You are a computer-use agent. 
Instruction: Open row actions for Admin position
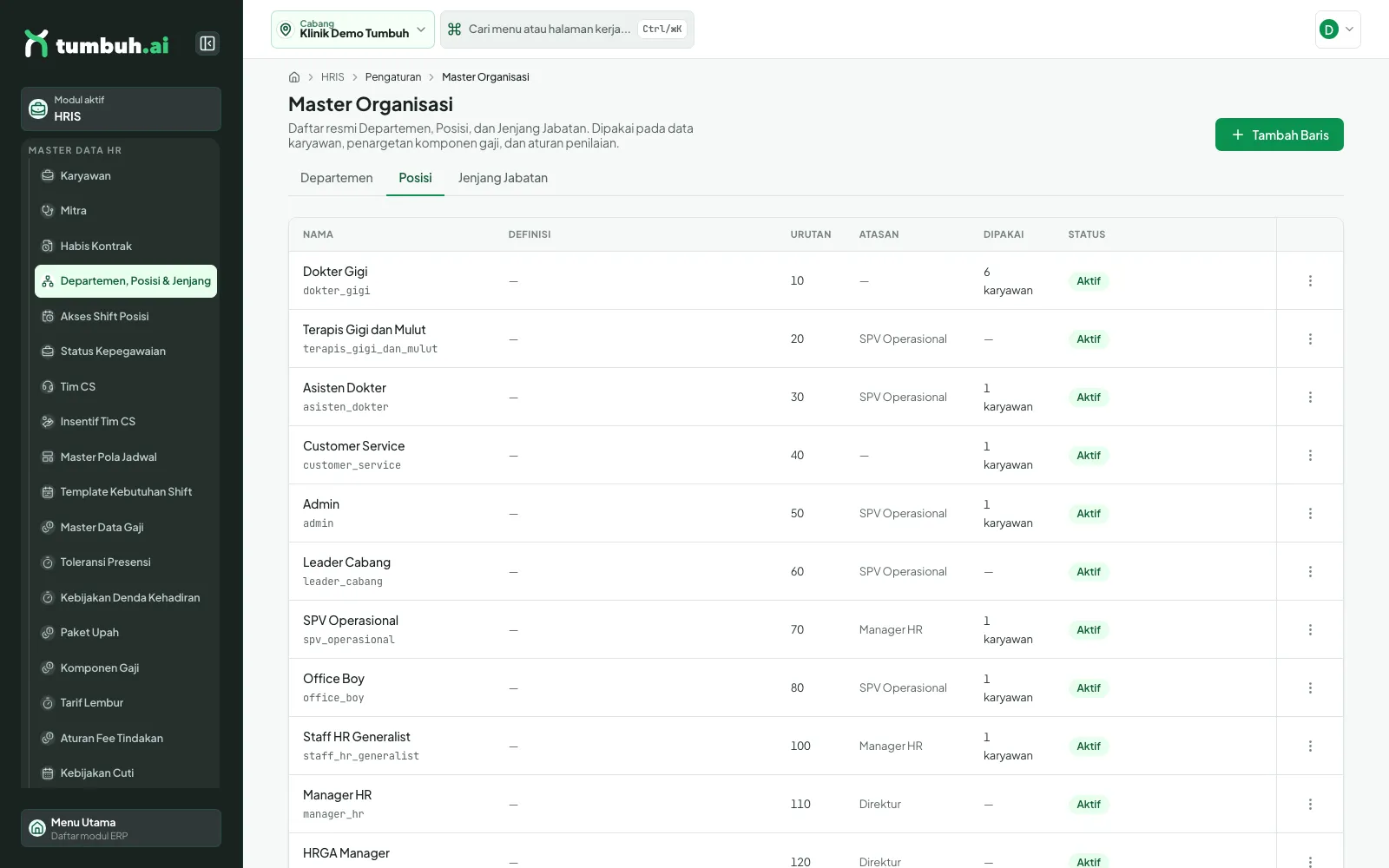click(1310, 513)
